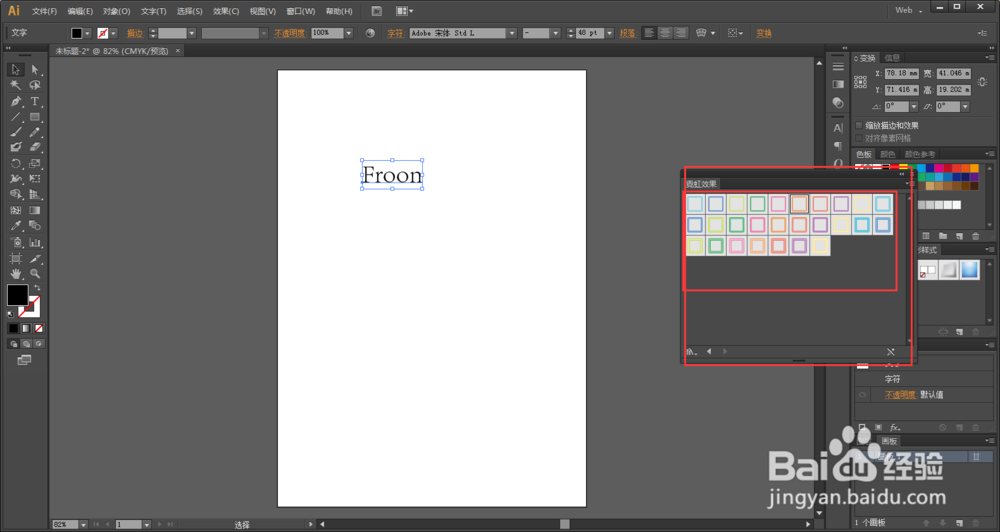The image size is (1000, 532).
Task: Click the 变换 link in control bar
Action: 764,33
